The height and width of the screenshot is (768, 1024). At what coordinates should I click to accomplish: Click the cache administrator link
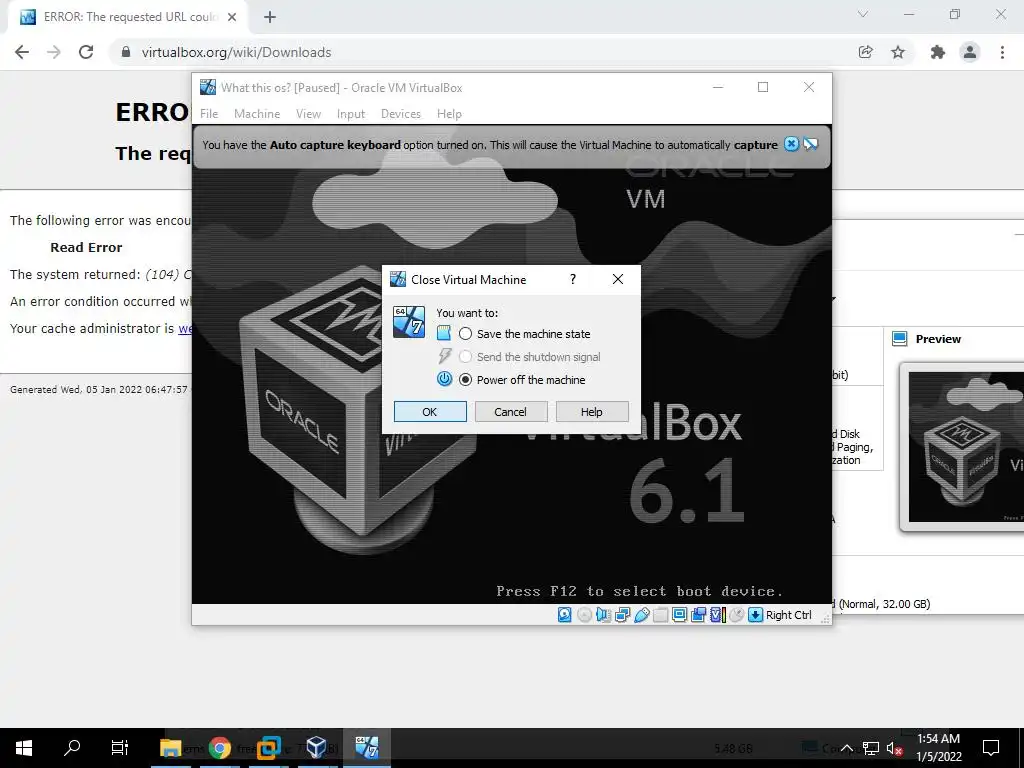[x=185, y=328]
